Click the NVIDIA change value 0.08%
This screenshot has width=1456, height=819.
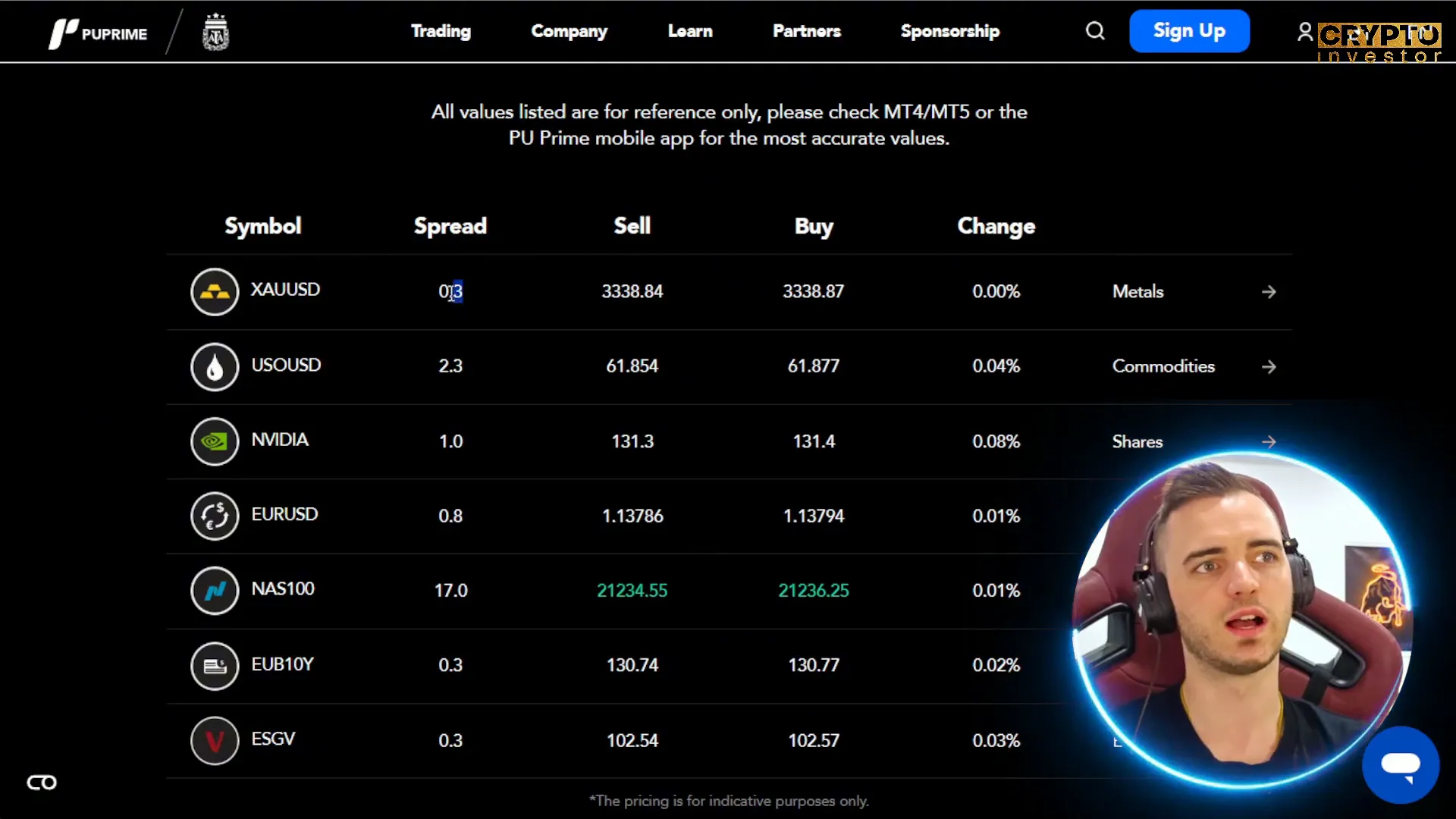[x=996, y=441]
